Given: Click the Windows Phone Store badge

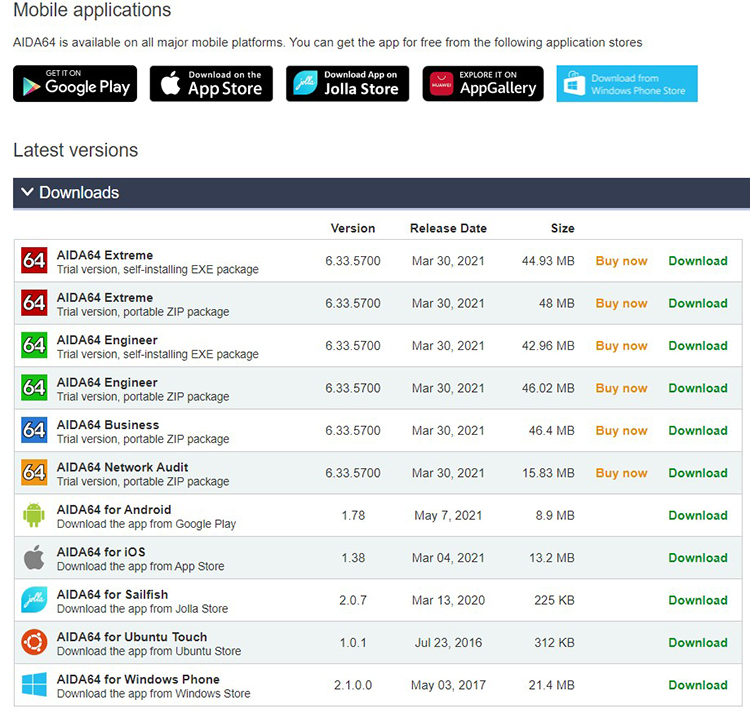Looking at the screenshot, I should pos(627,84).
